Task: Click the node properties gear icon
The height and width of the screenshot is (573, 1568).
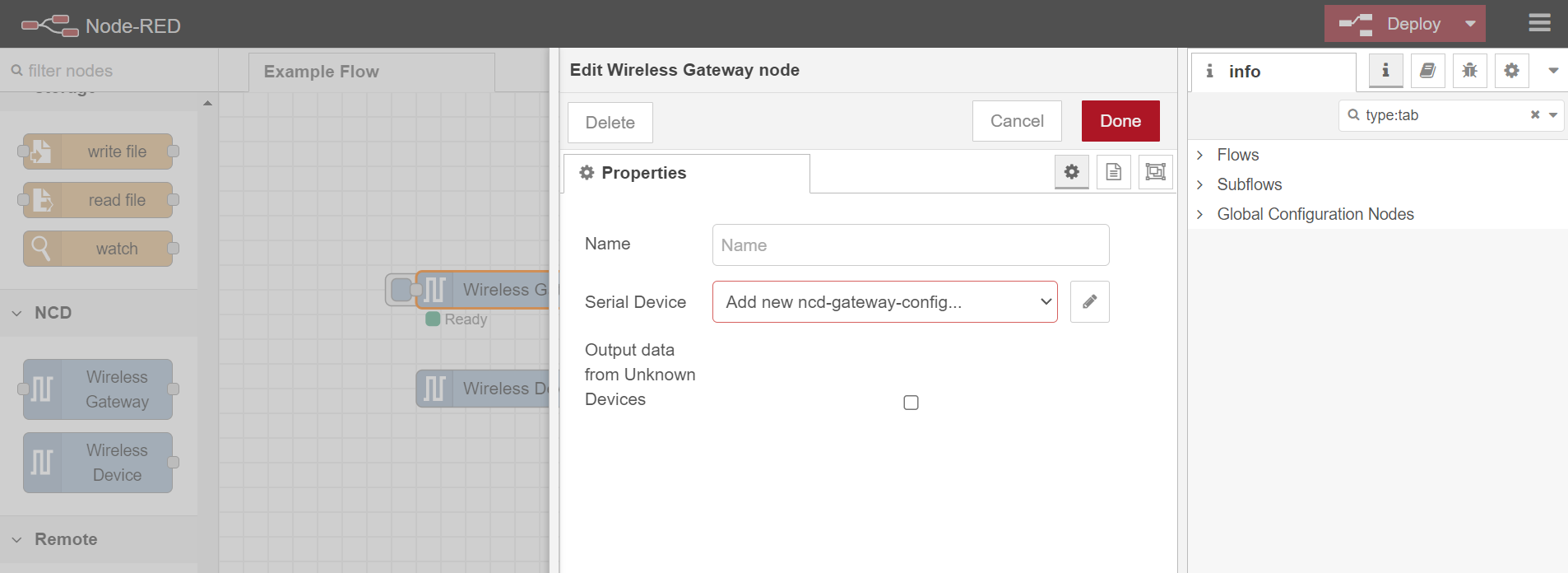Action: coord(1071,172)
